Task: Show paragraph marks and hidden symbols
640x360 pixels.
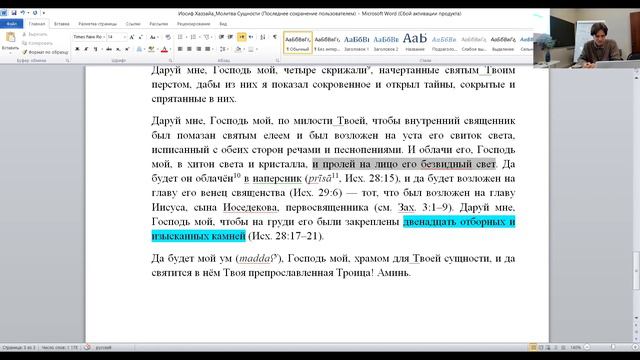Action: (x=275, y=37)
